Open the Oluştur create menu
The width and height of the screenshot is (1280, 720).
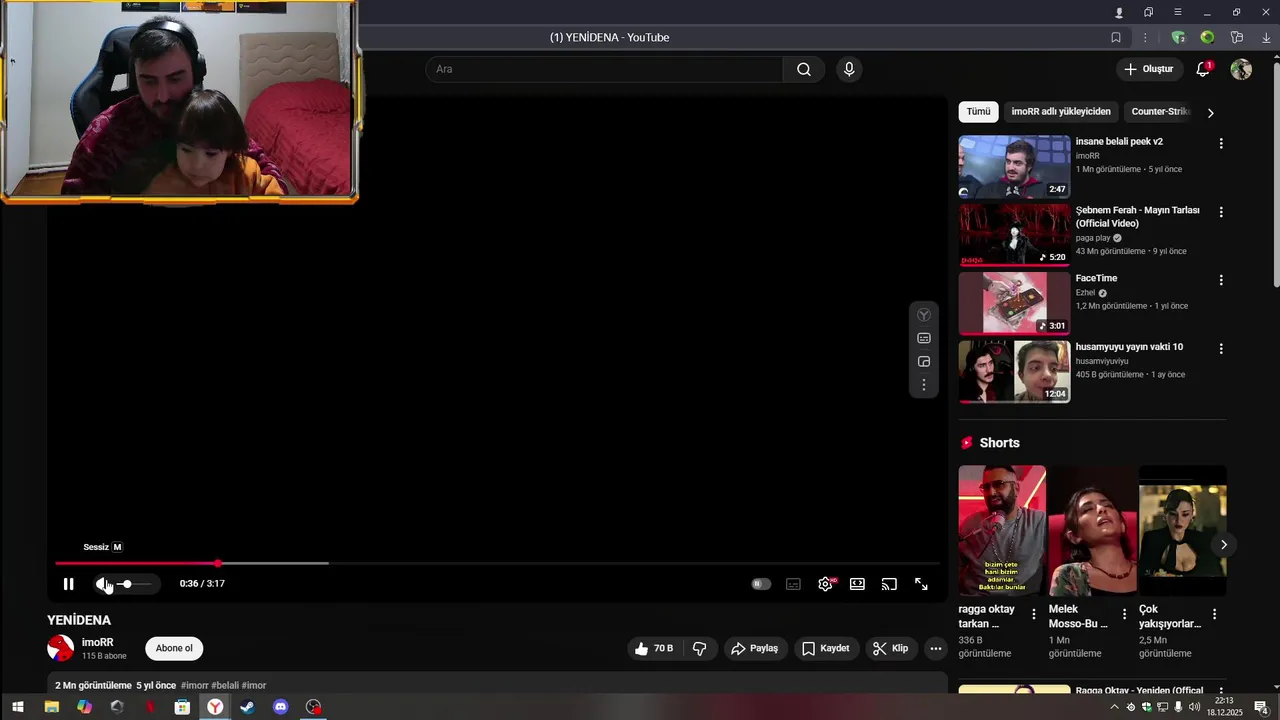tap(1148, 69)
